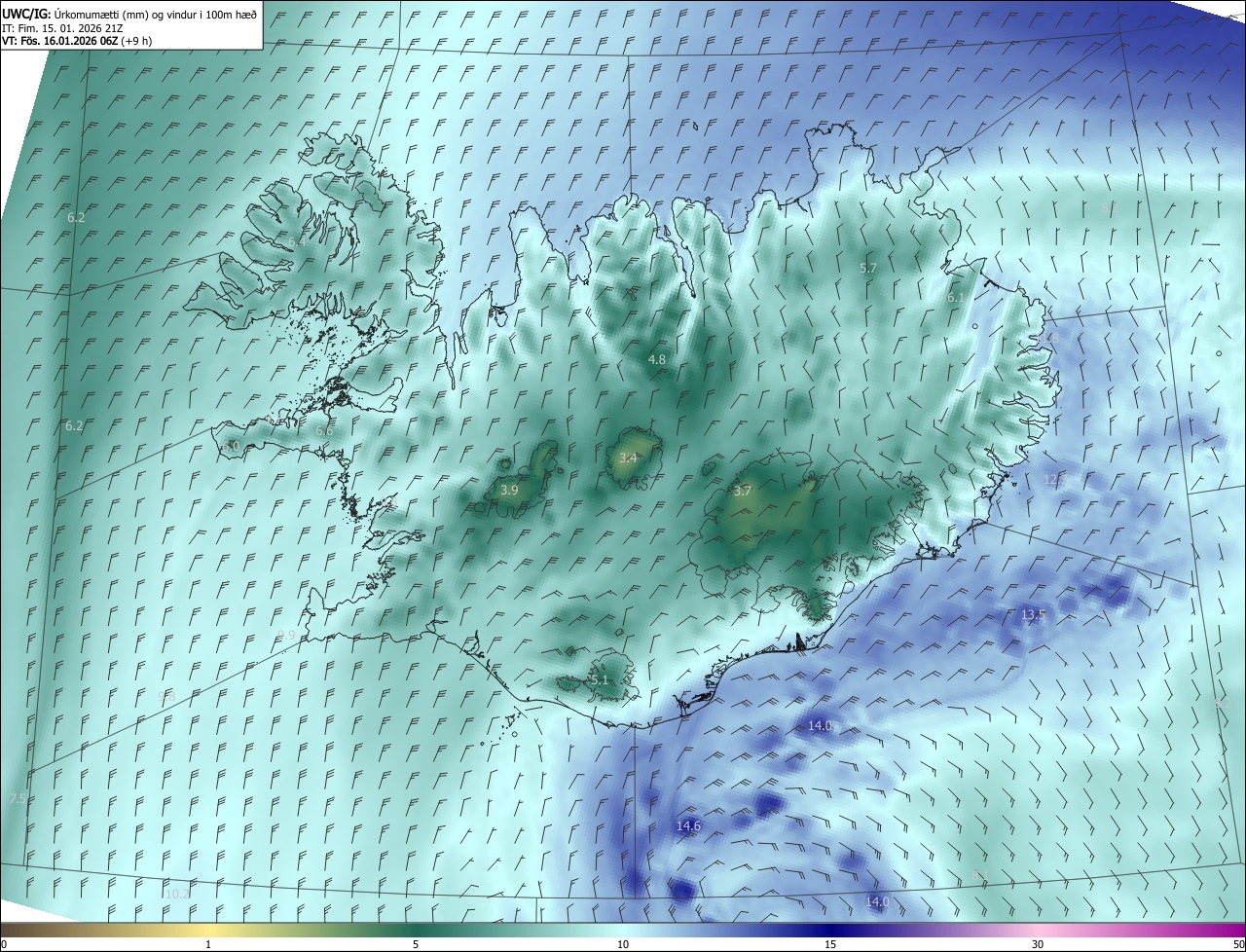Click the 10 tick on the color scale
Screen dimensions: 1246x952
[623, 944]
